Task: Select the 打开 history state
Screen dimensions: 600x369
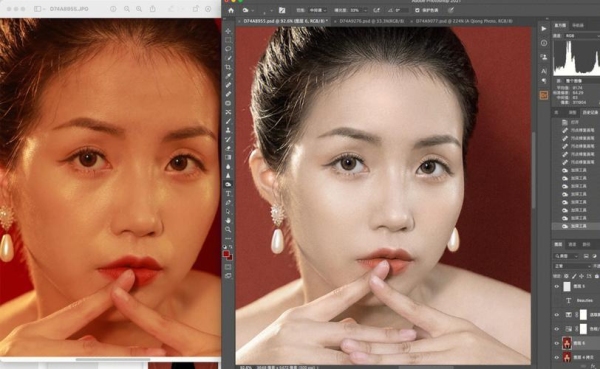Action: [x=576, y=122]
